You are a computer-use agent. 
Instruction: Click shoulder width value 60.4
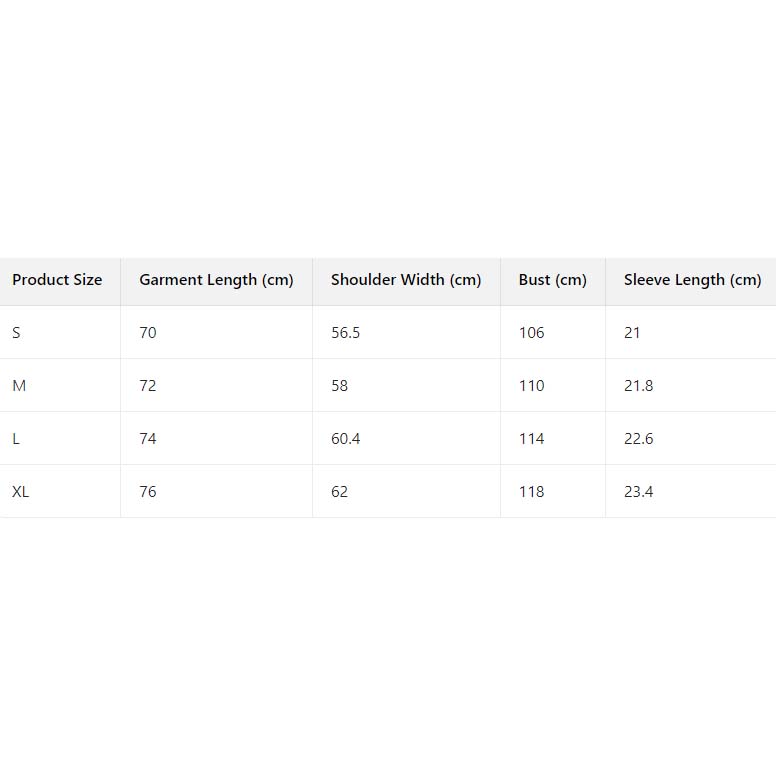345,439
